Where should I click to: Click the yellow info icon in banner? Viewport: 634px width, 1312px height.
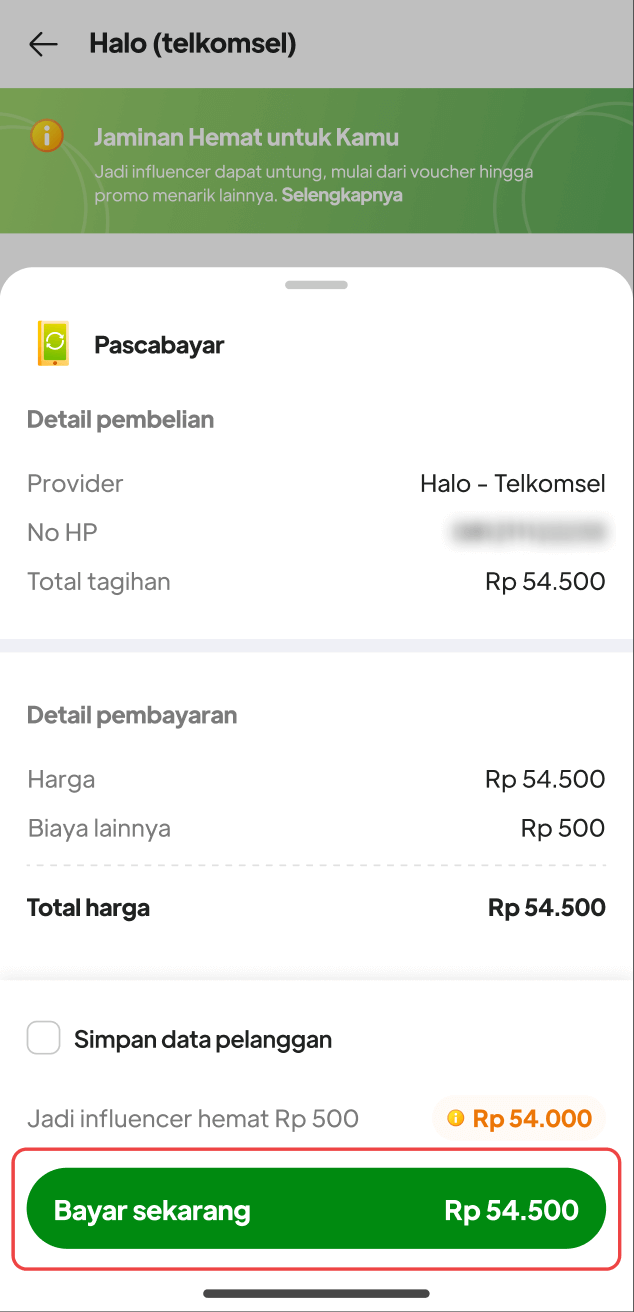(x=47, y=135)
